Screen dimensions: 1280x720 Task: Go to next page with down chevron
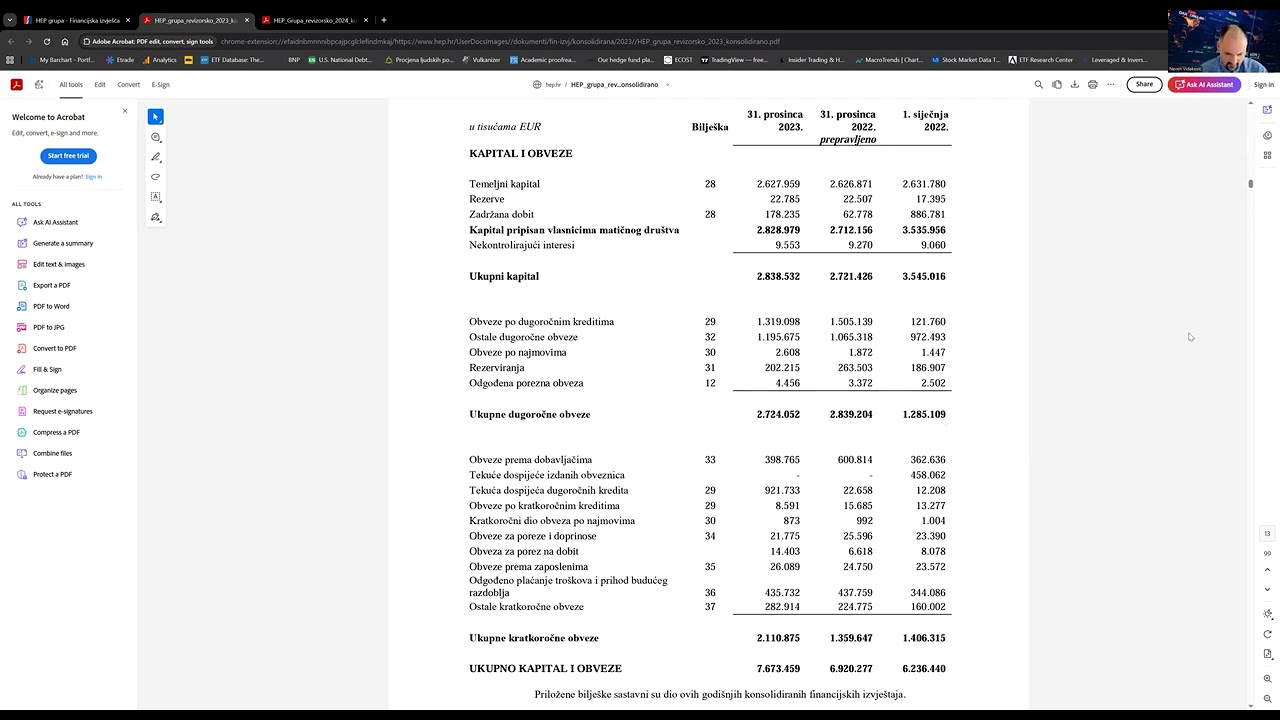click(1267, 589)
